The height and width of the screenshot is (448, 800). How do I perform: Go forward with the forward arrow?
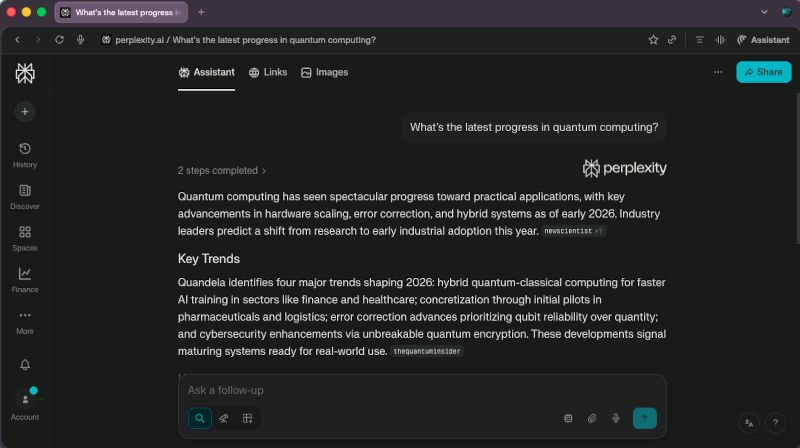(37, 40)
